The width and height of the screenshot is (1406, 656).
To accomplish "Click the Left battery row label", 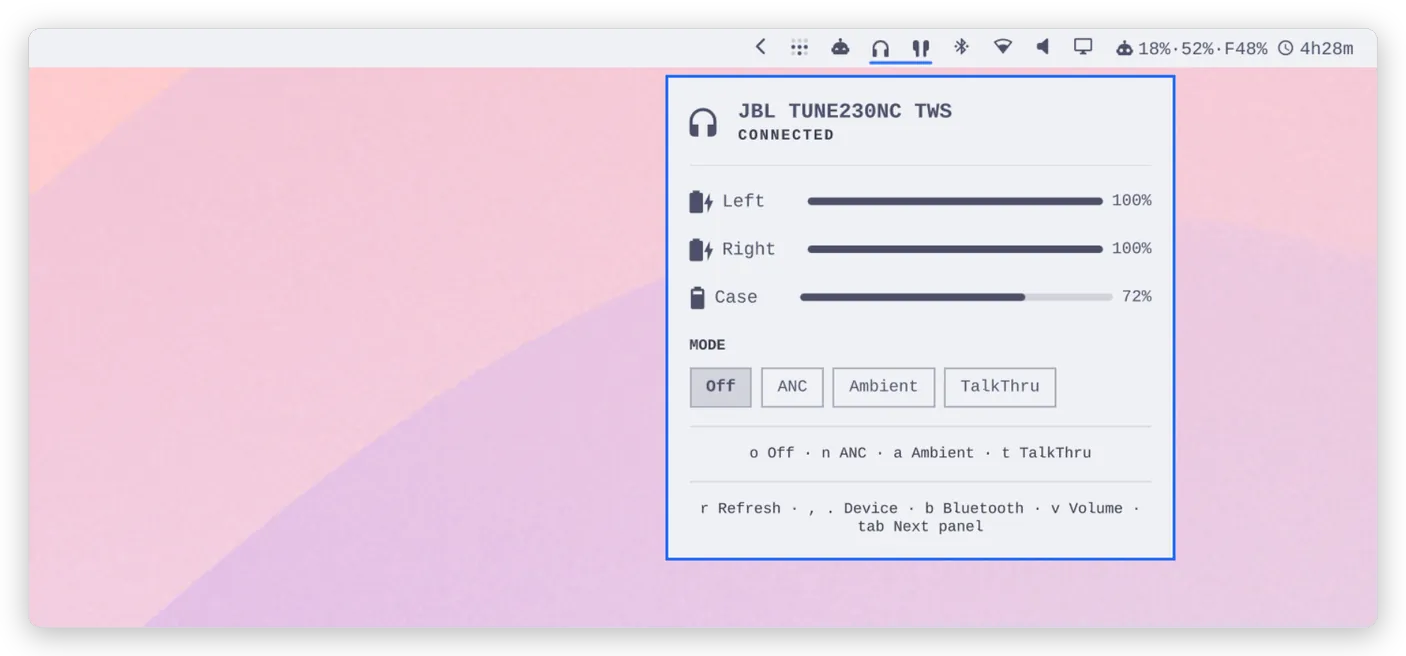I will pyautogui.click(x=743, y=201).
